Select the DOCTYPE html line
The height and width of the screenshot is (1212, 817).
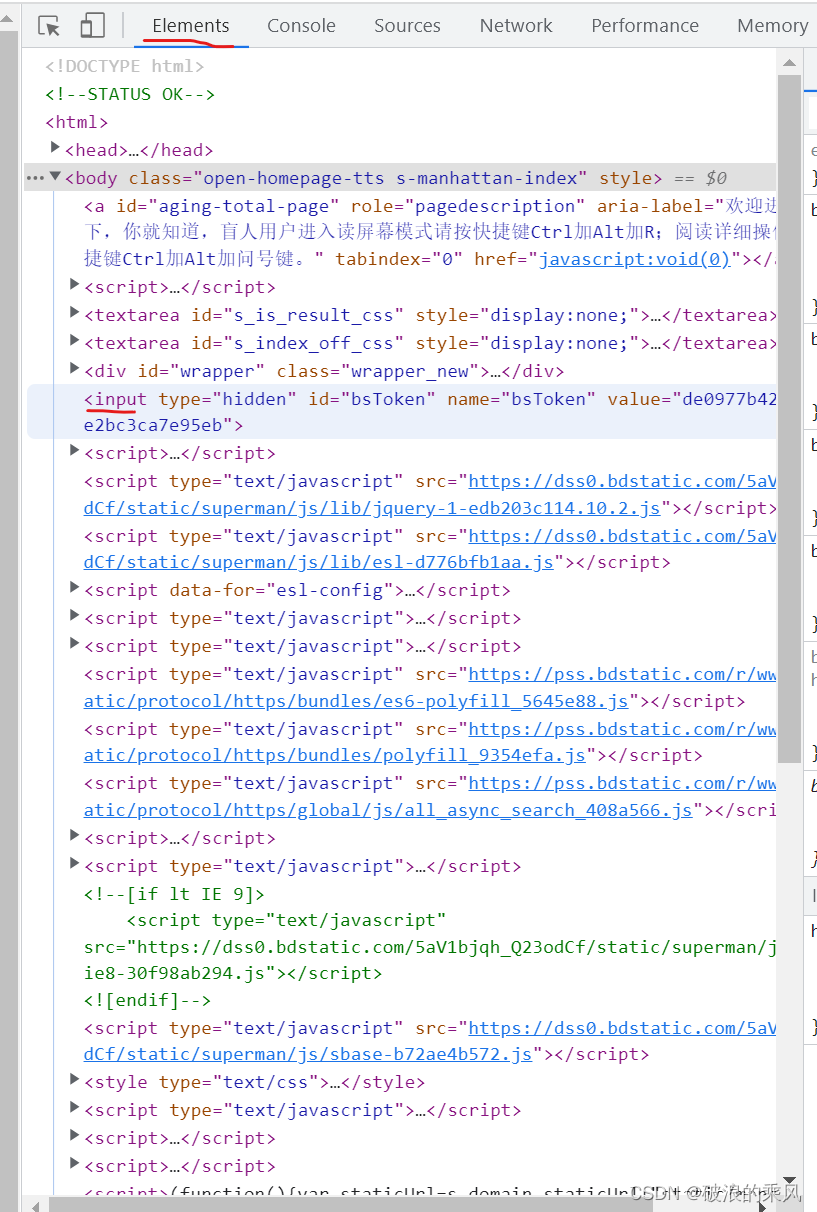click(x=125, y=66)
